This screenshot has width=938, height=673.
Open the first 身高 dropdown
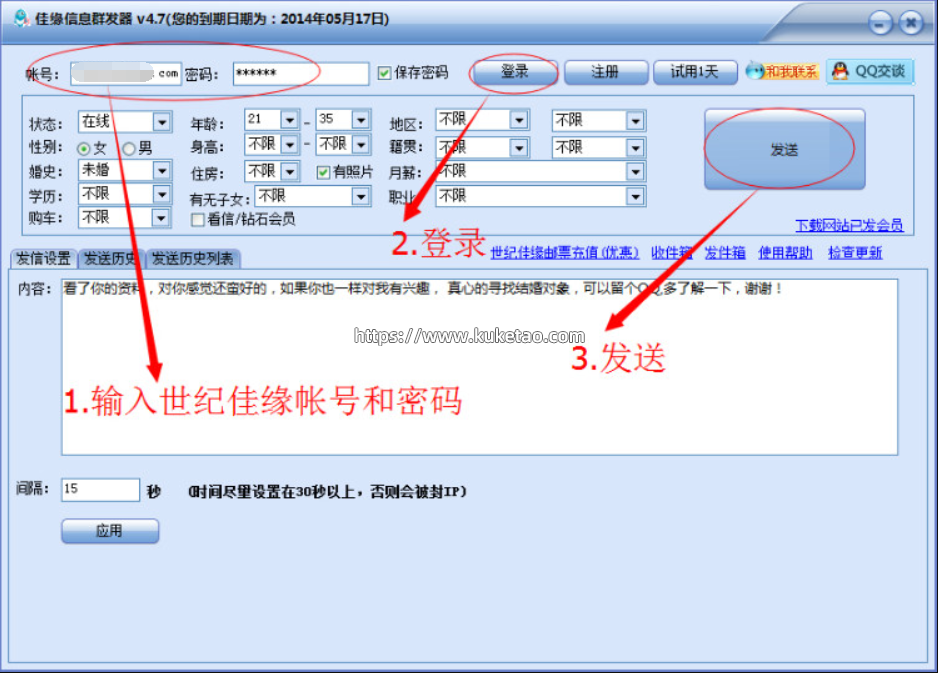click(272, 144)
